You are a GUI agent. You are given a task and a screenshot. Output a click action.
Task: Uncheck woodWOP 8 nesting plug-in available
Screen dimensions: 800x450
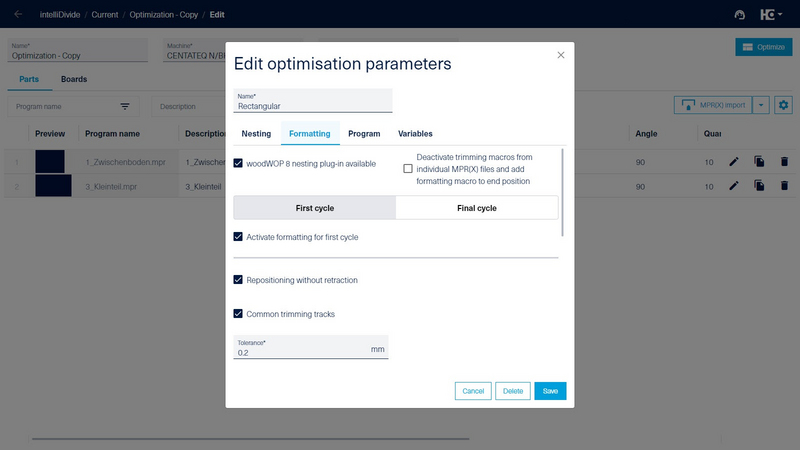(x=238, y=163)
